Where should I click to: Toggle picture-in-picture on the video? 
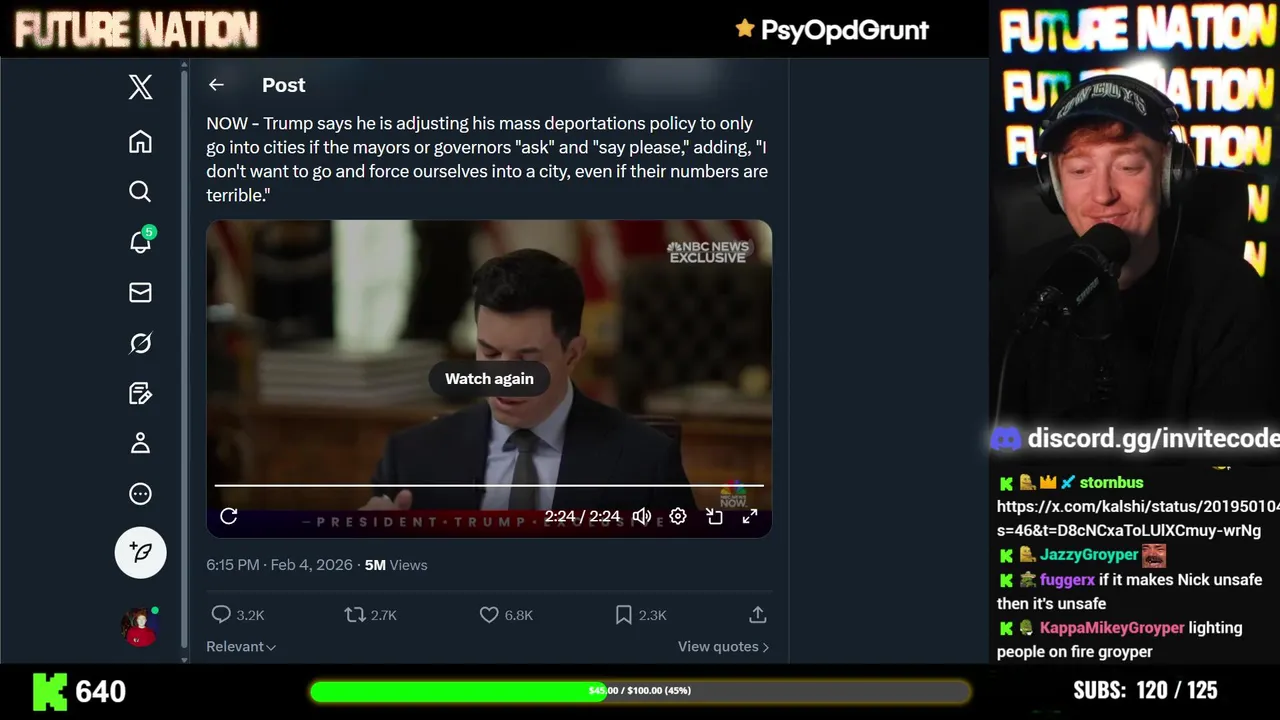[714, 516]
